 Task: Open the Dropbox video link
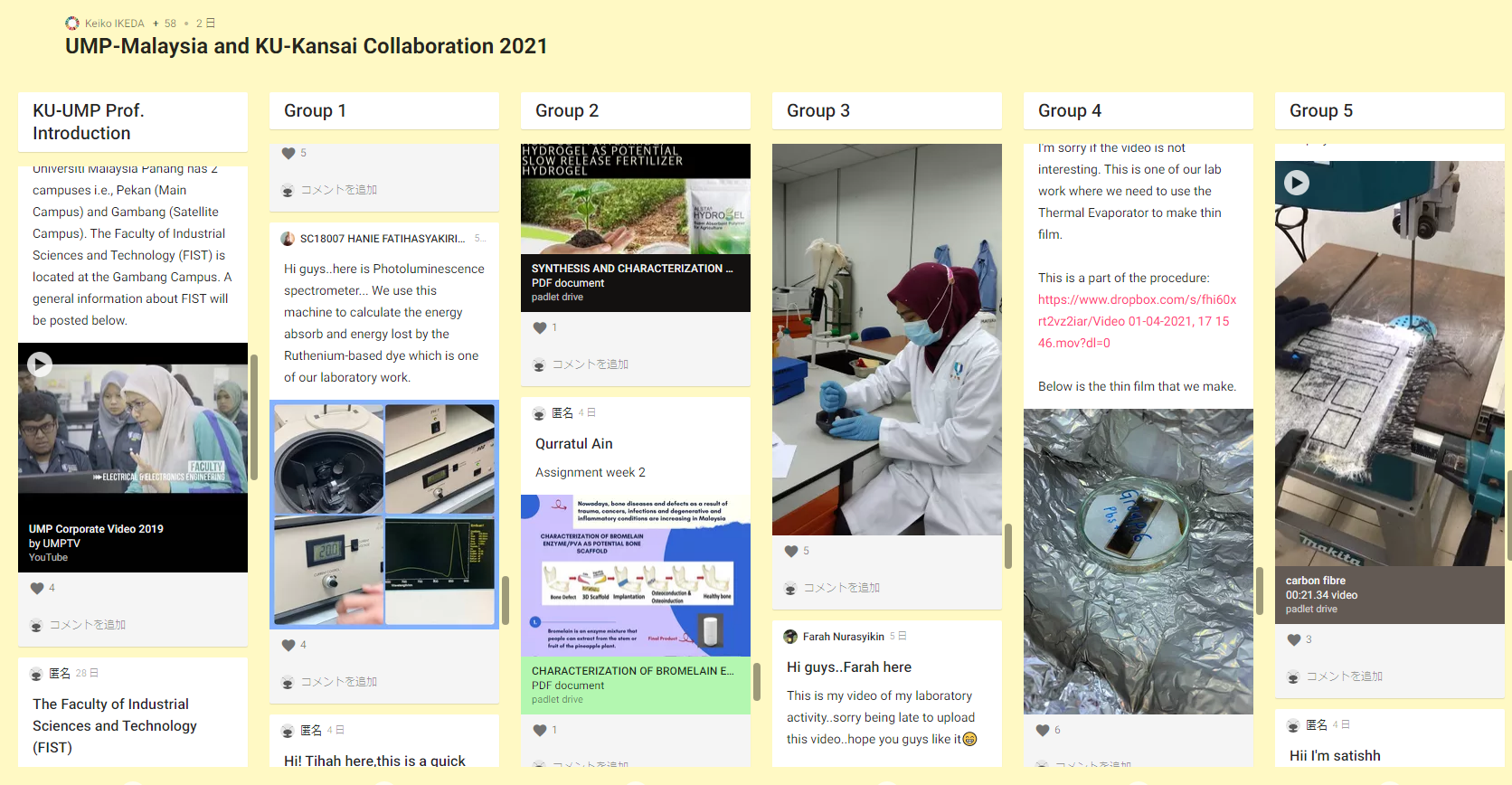tap(1137, 321)
